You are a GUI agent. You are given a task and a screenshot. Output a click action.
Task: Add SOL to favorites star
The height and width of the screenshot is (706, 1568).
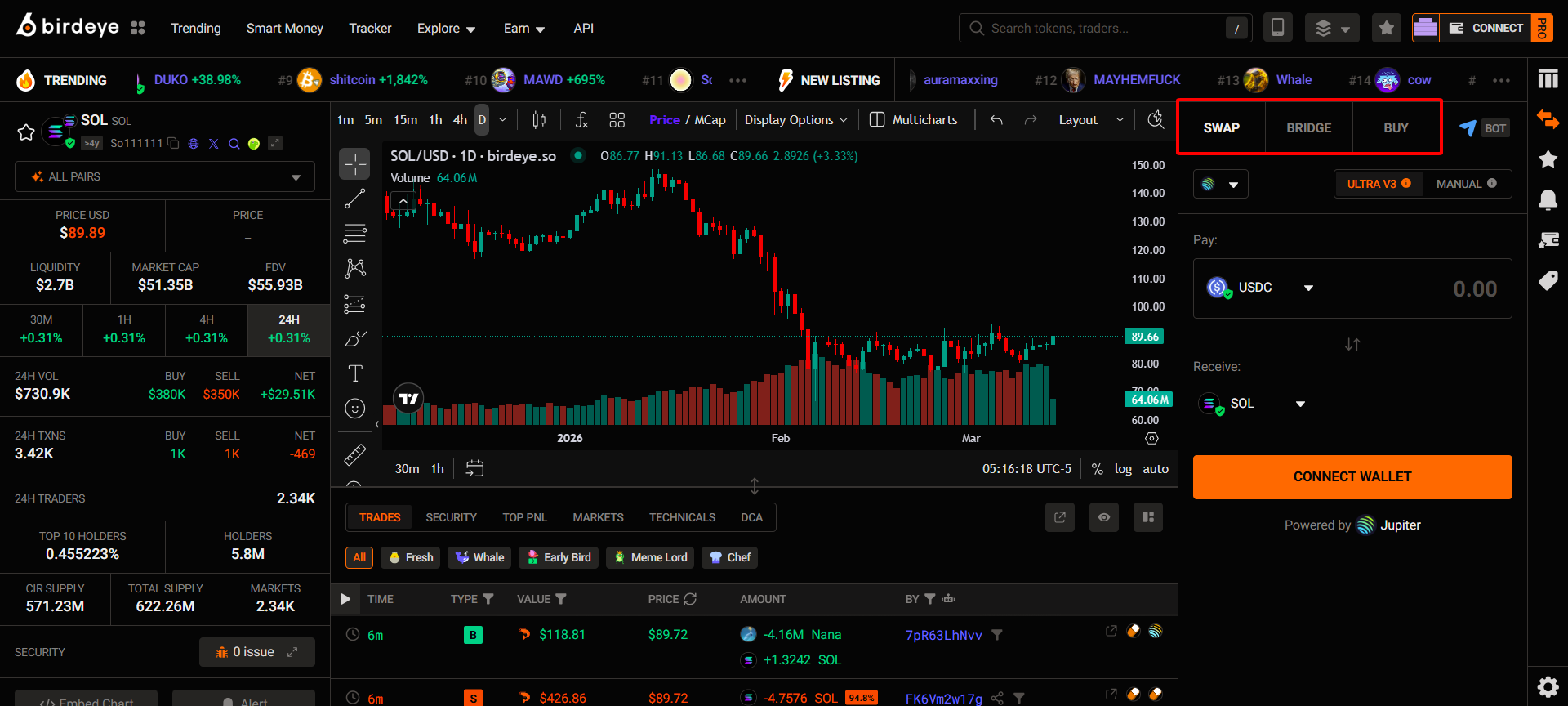point(26,132)
